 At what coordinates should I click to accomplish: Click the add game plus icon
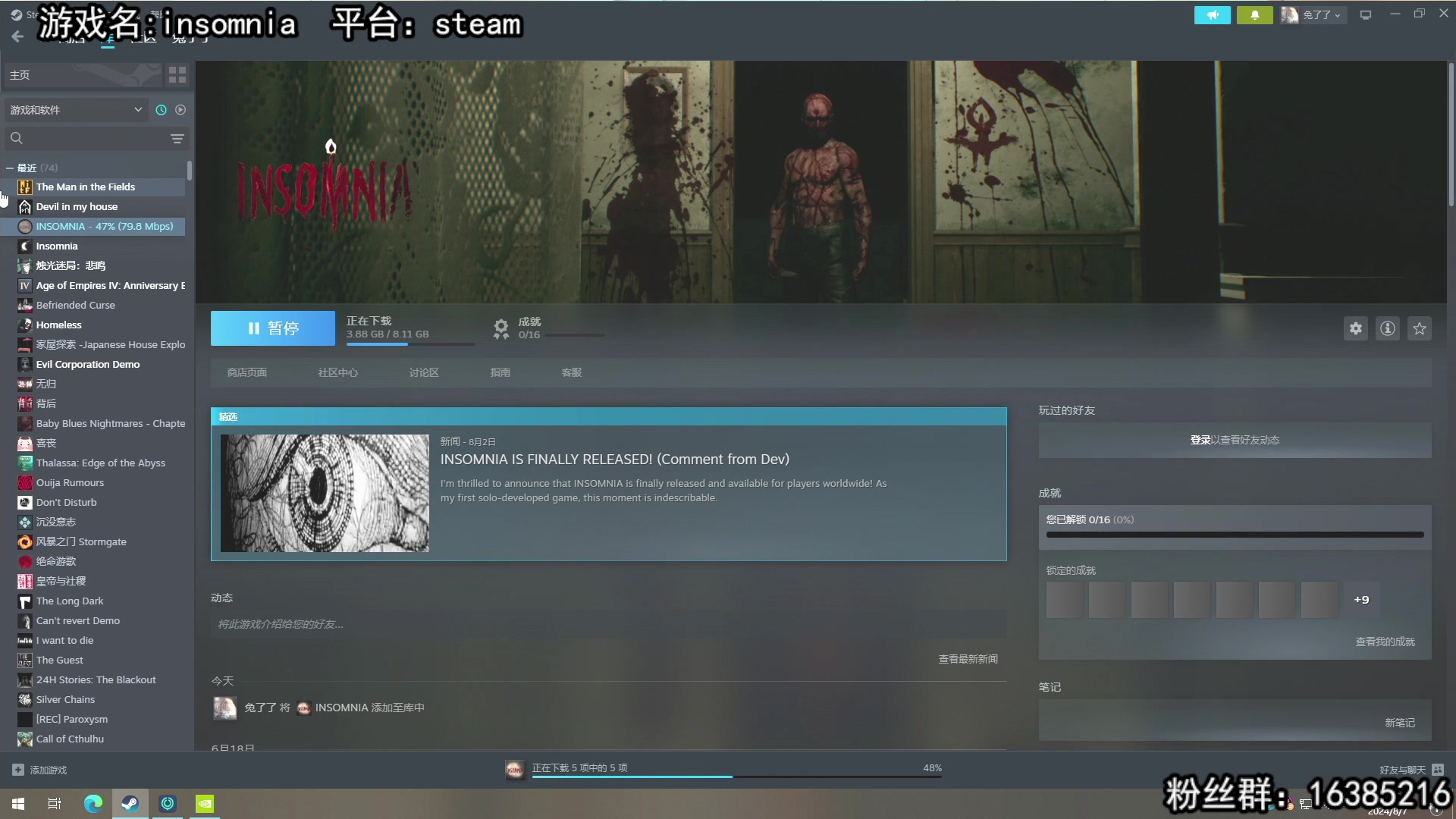click(x=18, y=770)
